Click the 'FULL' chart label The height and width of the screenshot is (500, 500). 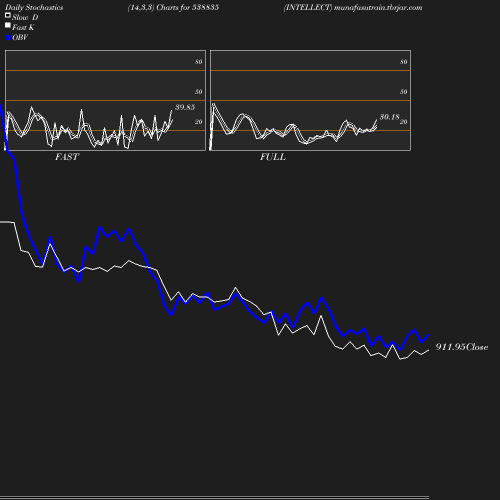pos(273,157)
